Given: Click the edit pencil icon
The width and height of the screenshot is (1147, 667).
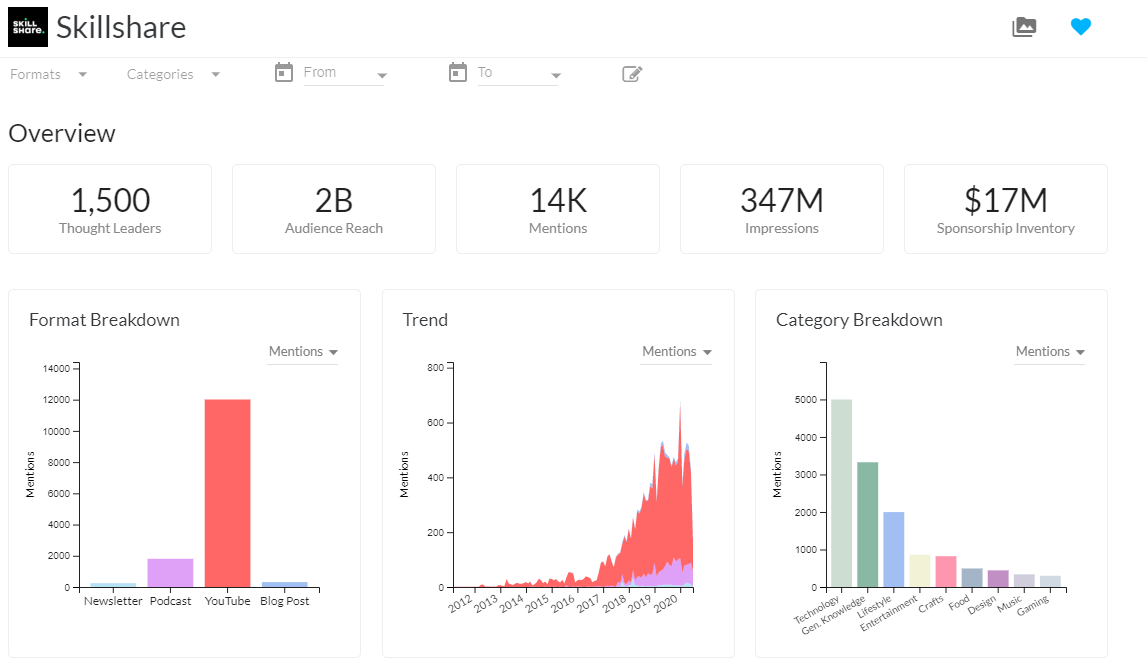Looking at the screenshot, I should [x=632, y=74].
